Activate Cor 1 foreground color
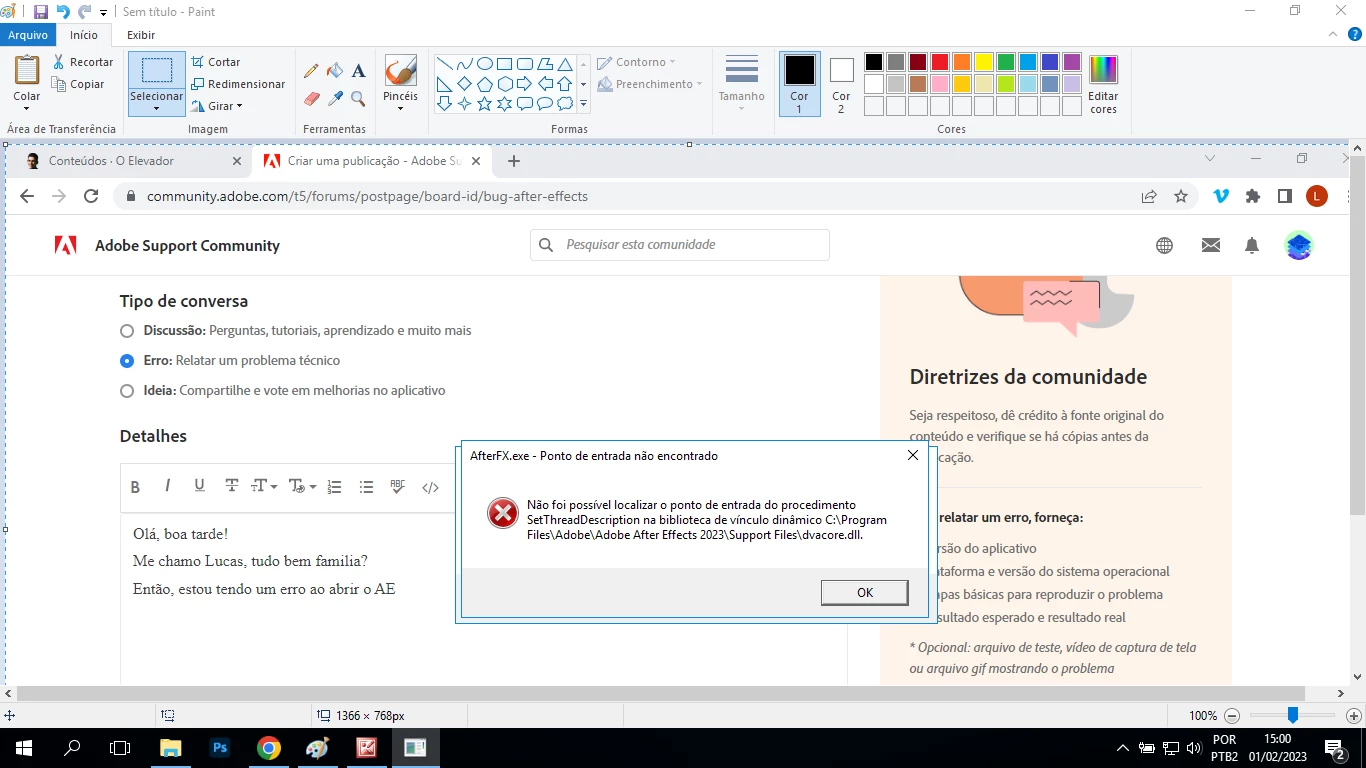This screenshot has height=768, width=1366. click(799, 84)
